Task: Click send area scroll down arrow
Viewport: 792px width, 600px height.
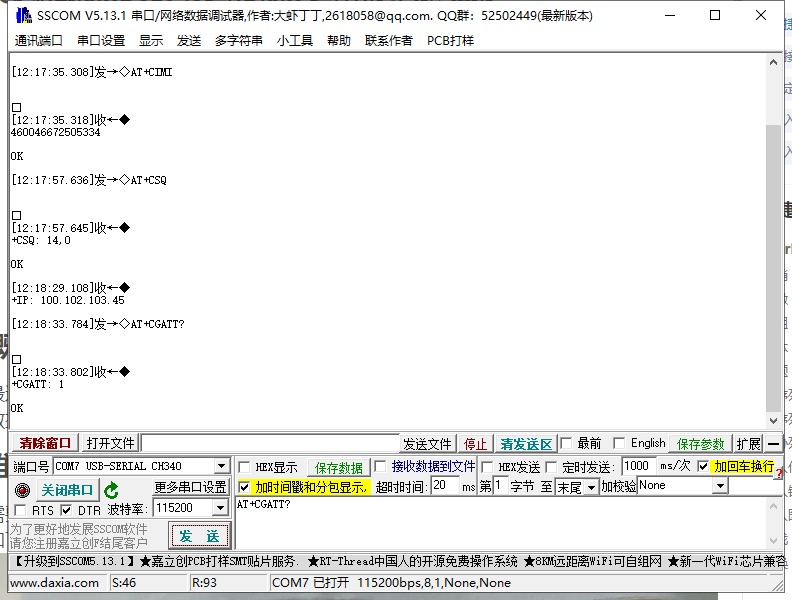Action: [773, 540]
